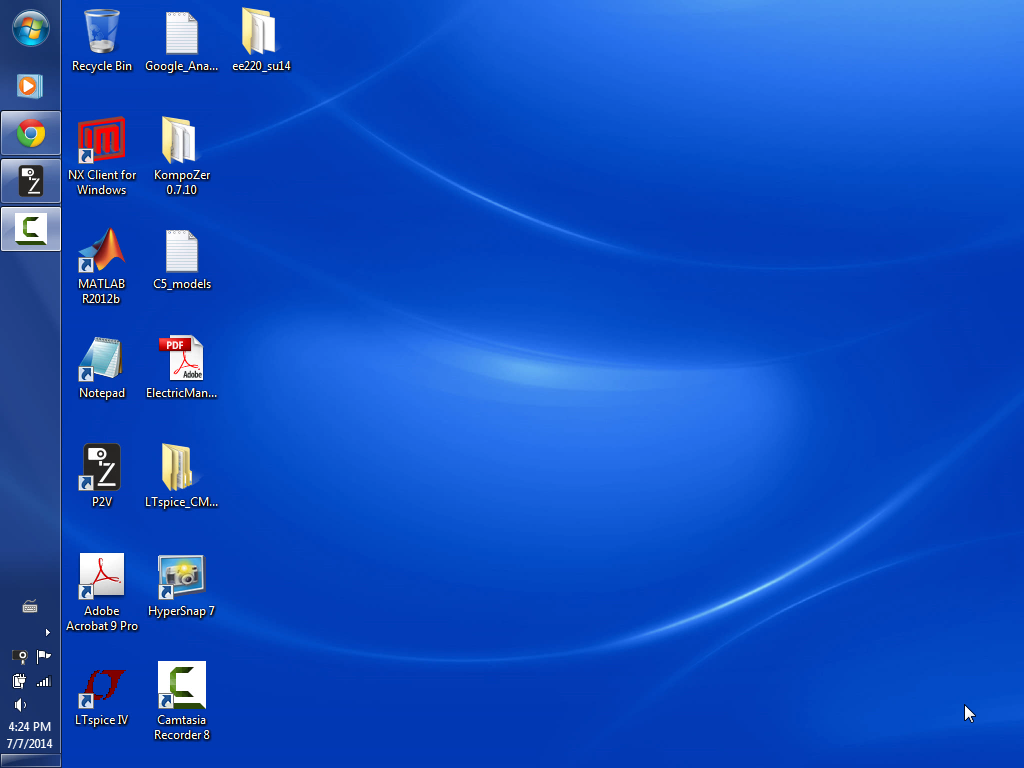
Task: Launch Camtasia Recorder 8 desktop shortcut
Action: 181,701
